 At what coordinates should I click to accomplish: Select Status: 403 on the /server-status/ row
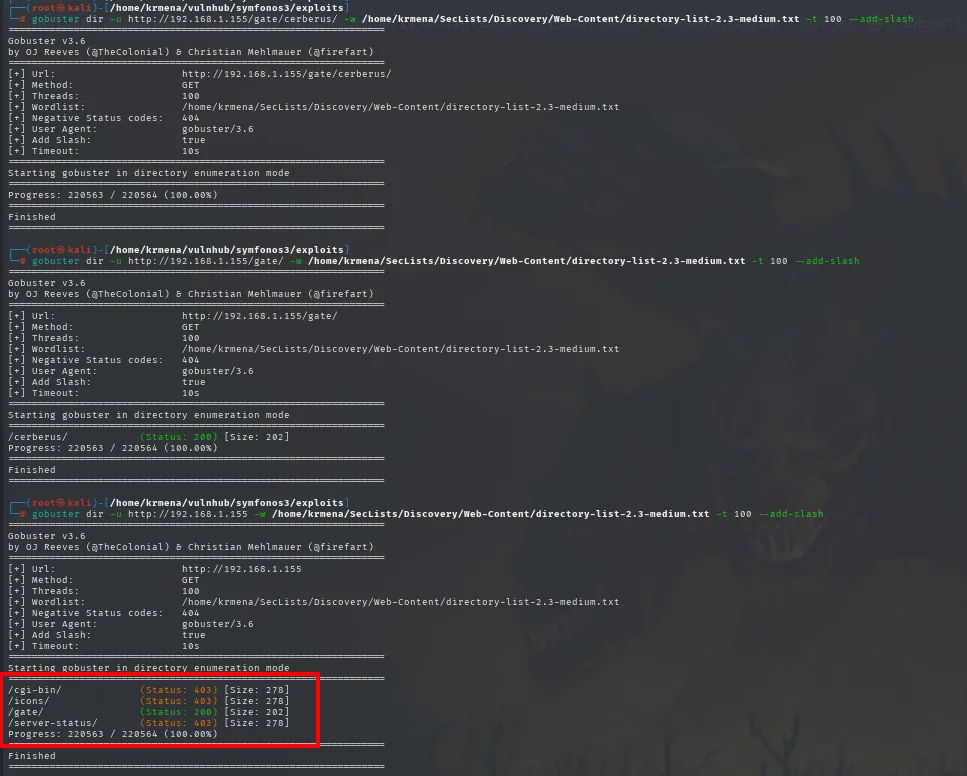click(x=179, y=723)
